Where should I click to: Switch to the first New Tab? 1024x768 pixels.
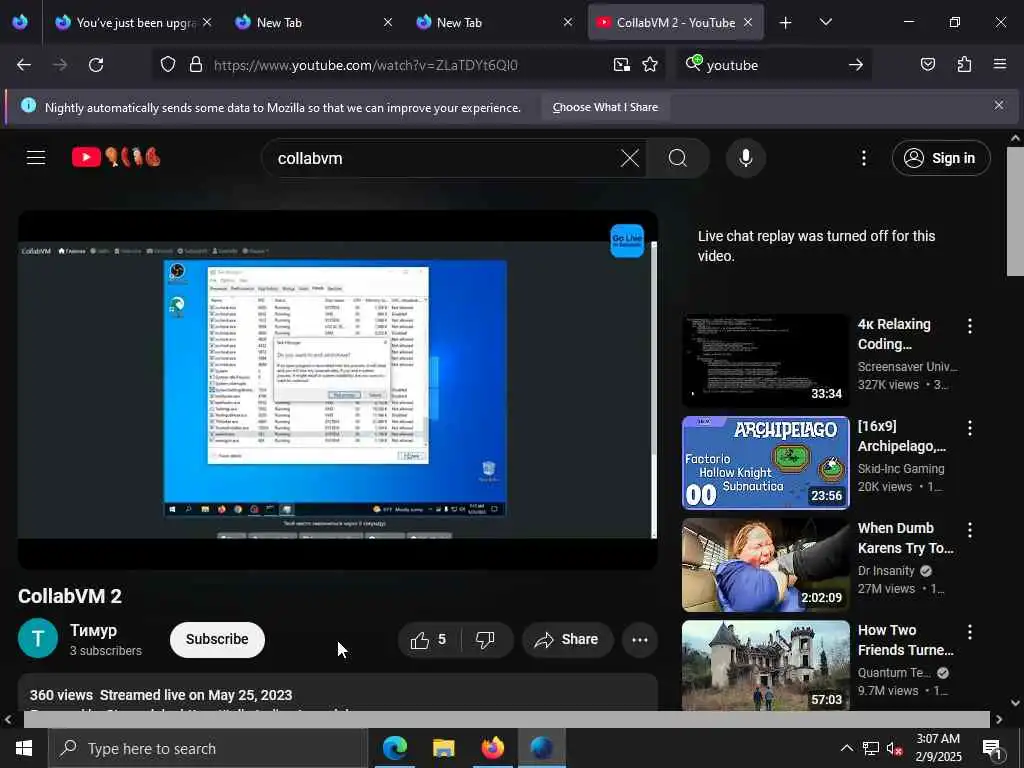pyautogui.click(x=314, y=22)
